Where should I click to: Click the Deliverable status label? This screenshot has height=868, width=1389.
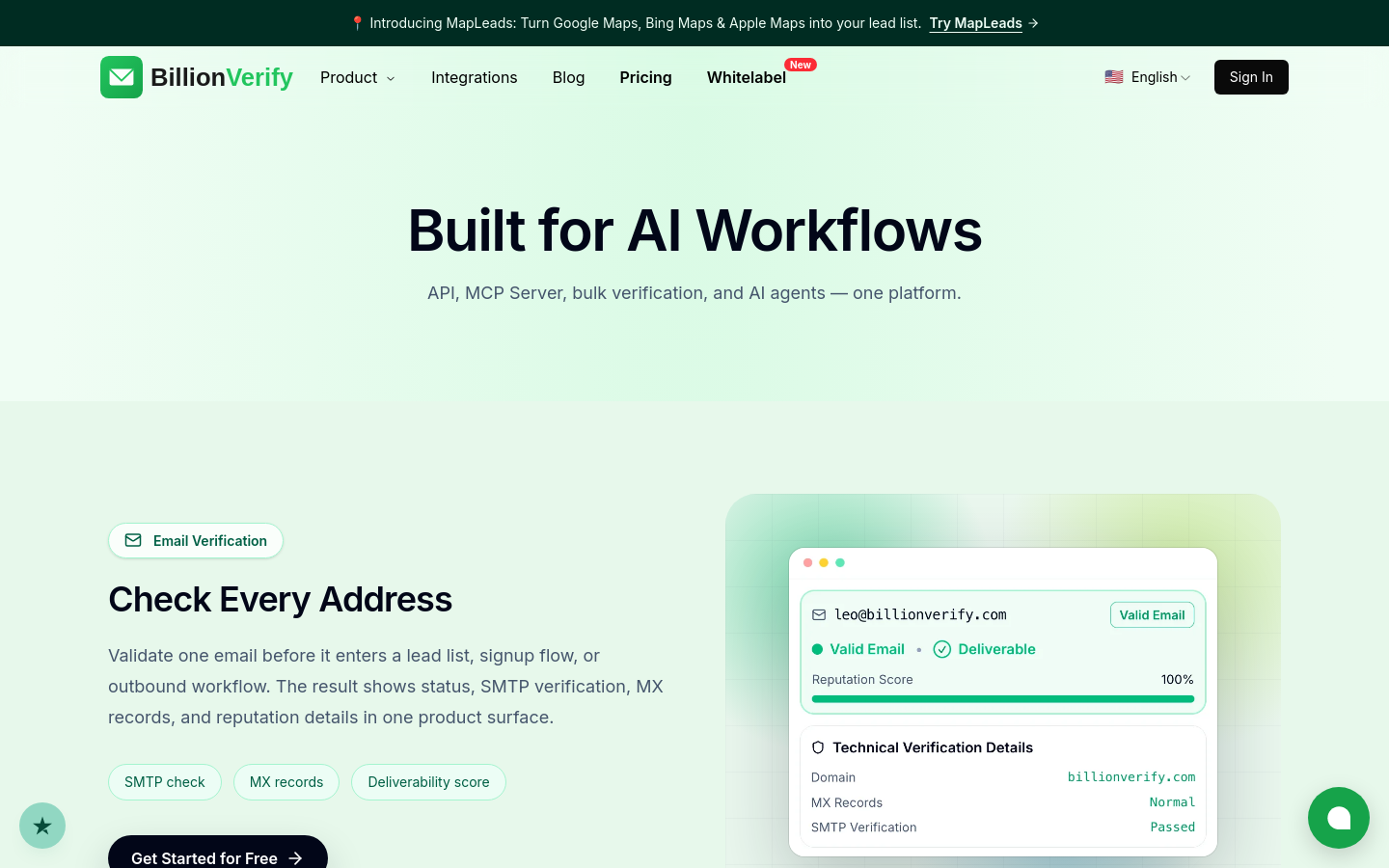click(996, 649)
